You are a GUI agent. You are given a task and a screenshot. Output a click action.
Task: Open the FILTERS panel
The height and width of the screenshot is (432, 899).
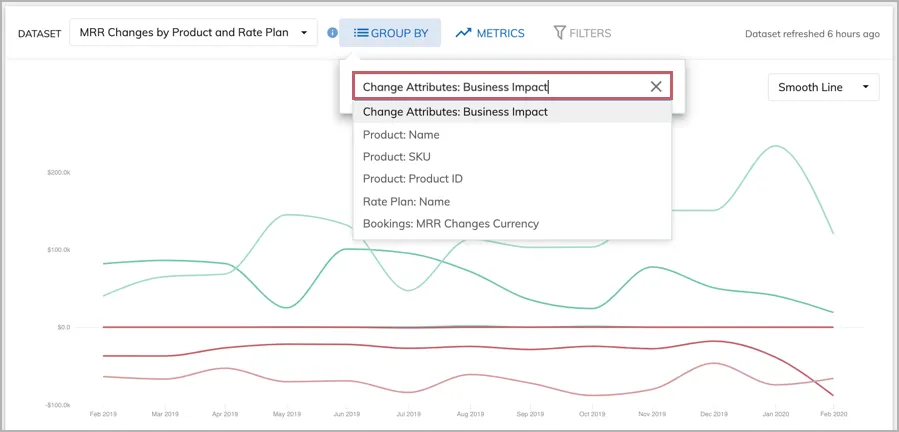tap(582, 33)
